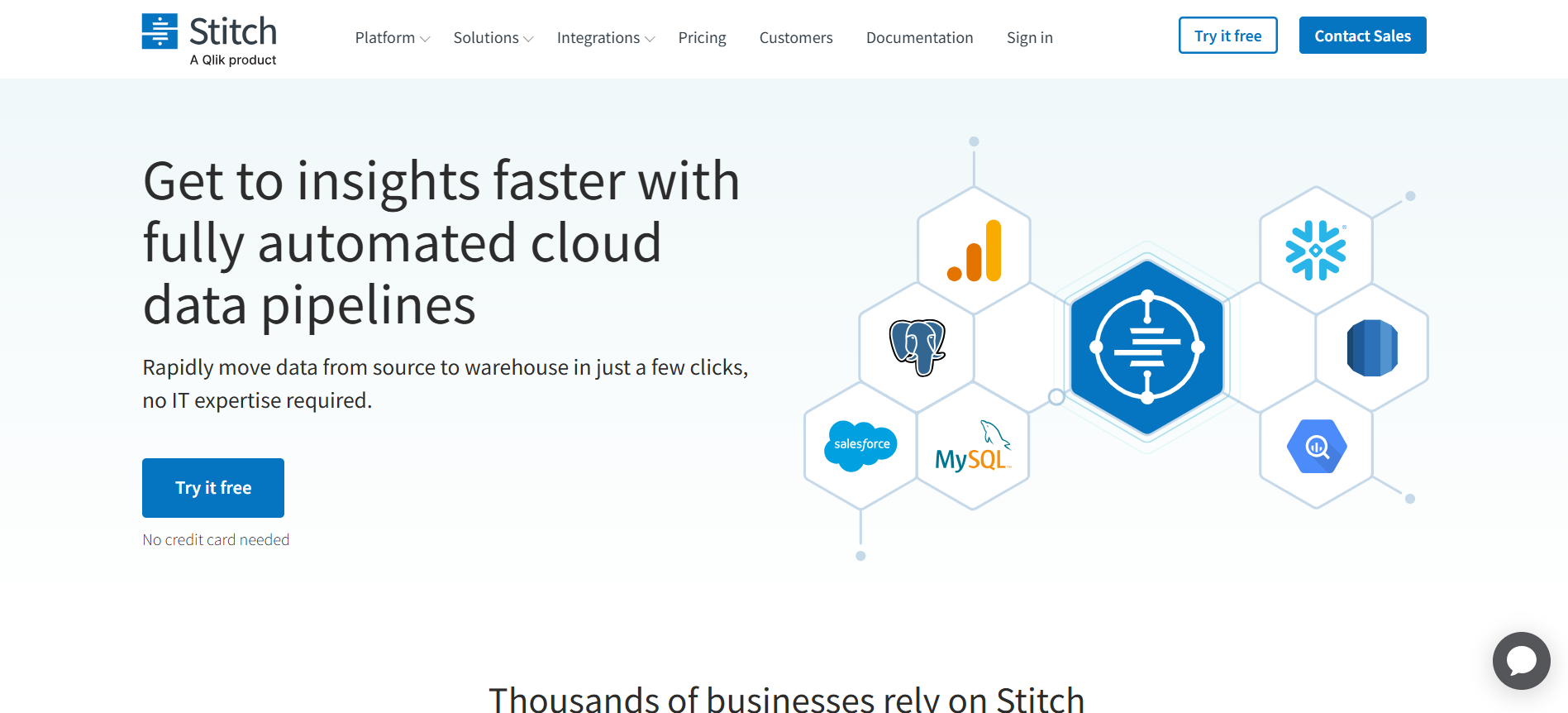Click the Google Analytics bar chart icon
1568x713 pixels.
coord(975,251)
